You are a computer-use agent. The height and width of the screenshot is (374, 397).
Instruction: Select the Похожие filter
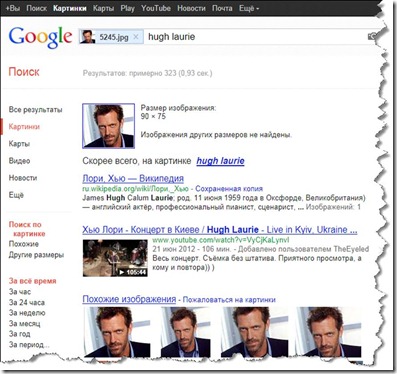[x=24, y=244]
